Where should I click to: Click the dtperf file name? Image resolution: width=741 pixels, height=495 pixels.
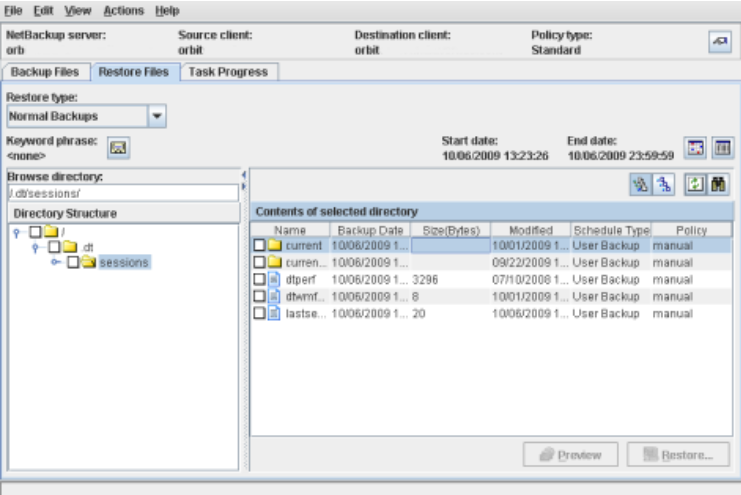(301, 279)
